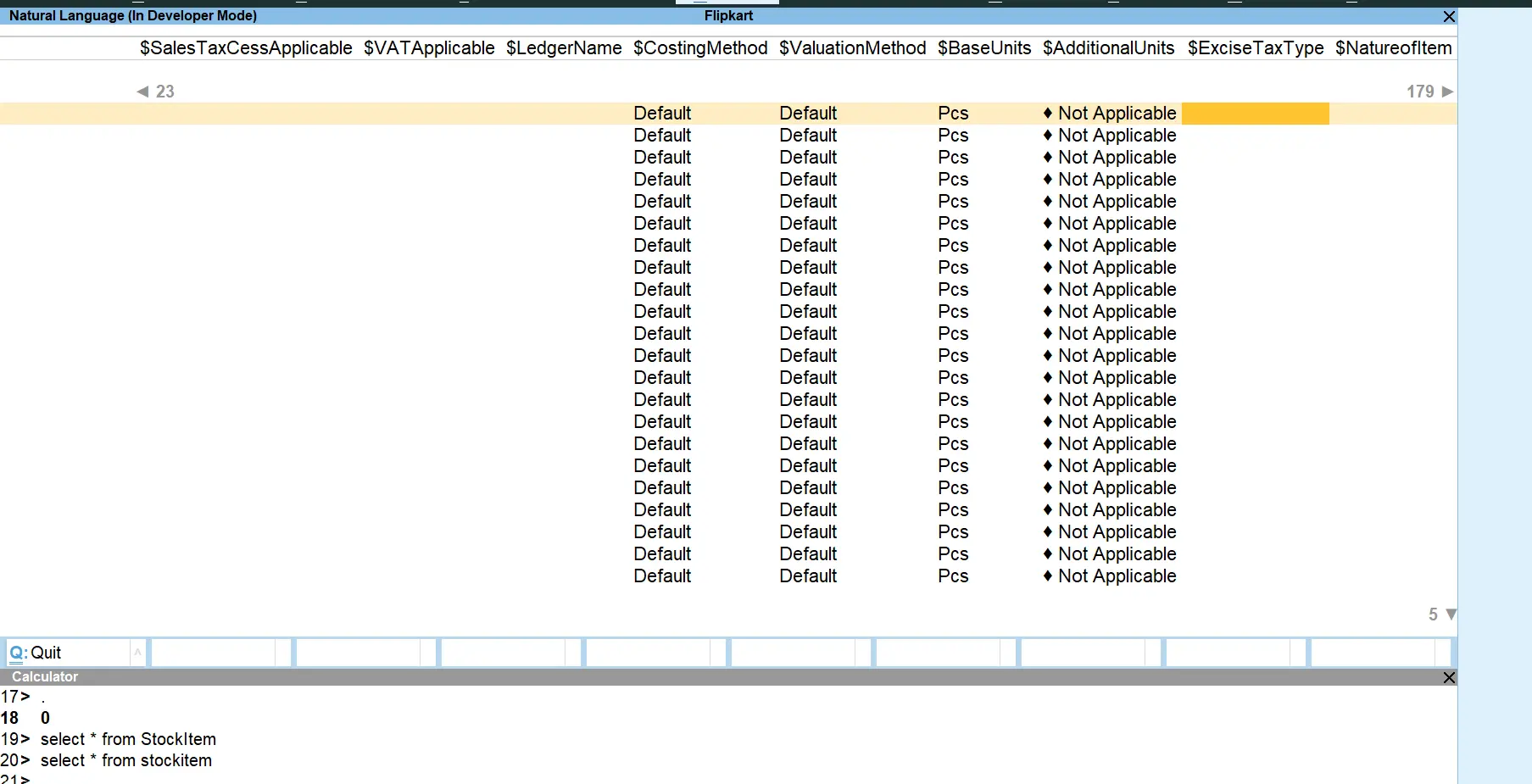Screen dimensions: 1532x784
Task: Click the Q search icon beside Quit
Action: pyautogui.click(x=18, y=652)
